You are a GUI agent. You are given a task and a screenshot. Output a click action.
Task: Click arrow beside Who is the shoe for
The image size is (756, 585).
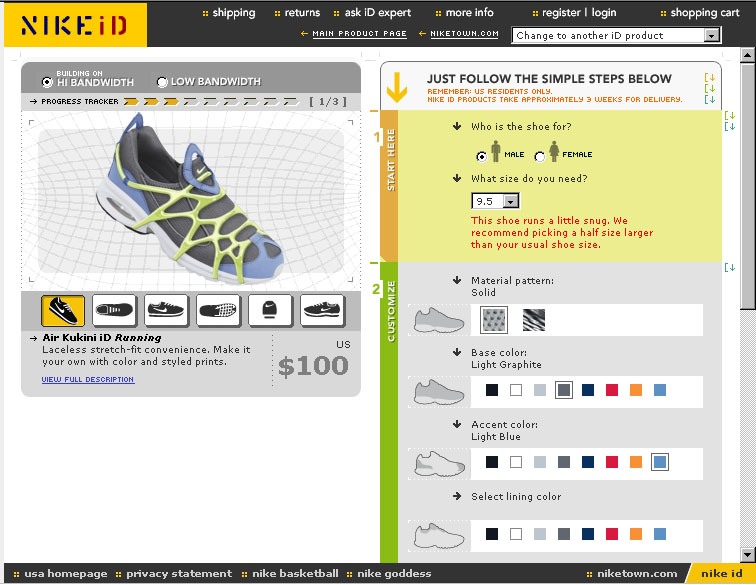(457, 126)
